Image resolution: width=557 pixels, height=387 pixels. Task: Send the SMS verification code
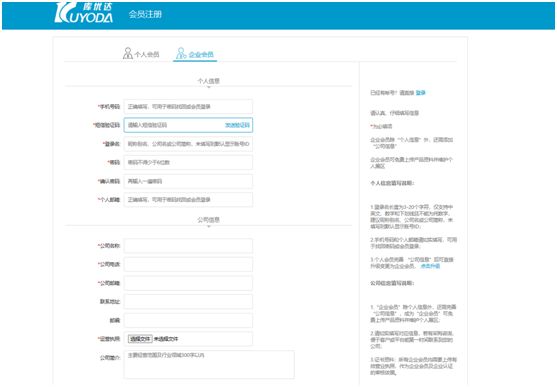click(237, 125)
